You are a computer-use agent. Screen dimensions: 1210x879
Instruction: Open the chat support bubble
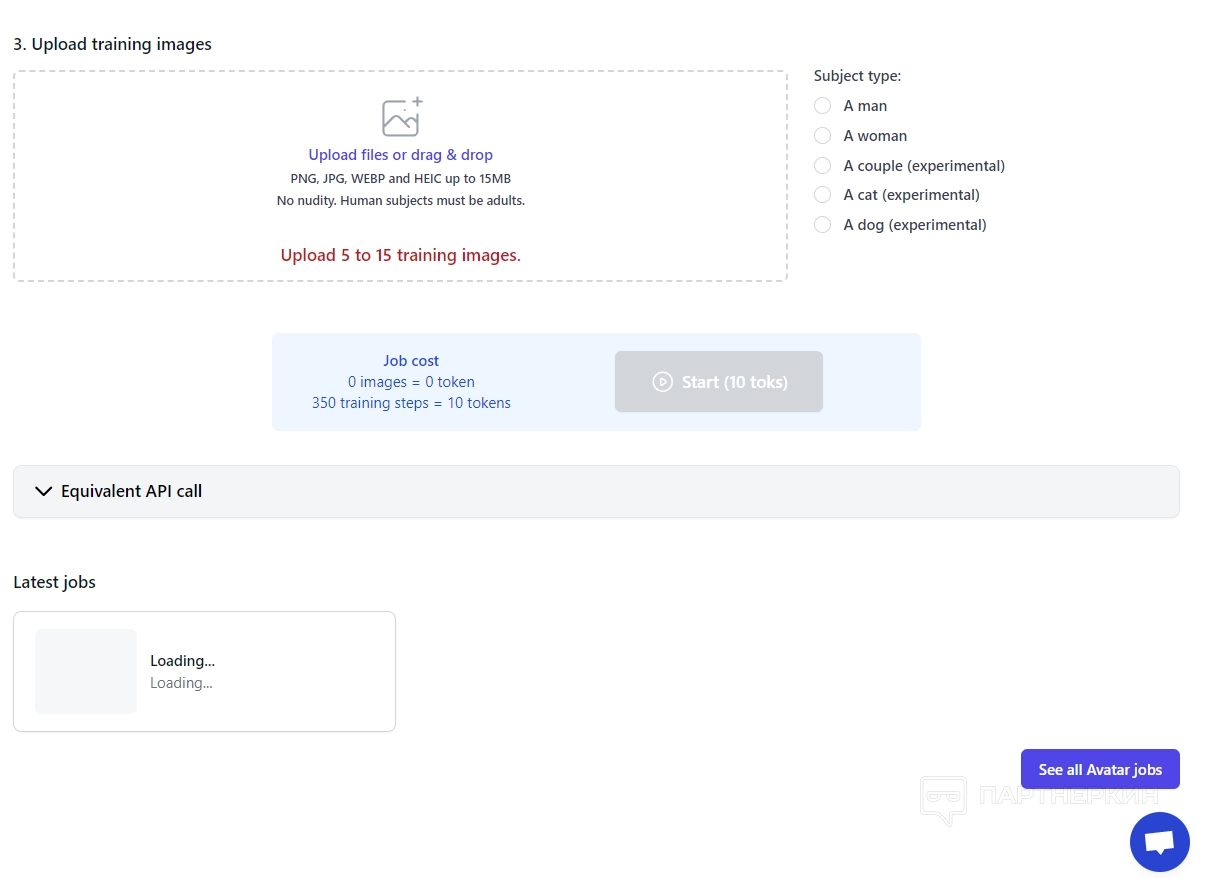[x=1159, y=842]
